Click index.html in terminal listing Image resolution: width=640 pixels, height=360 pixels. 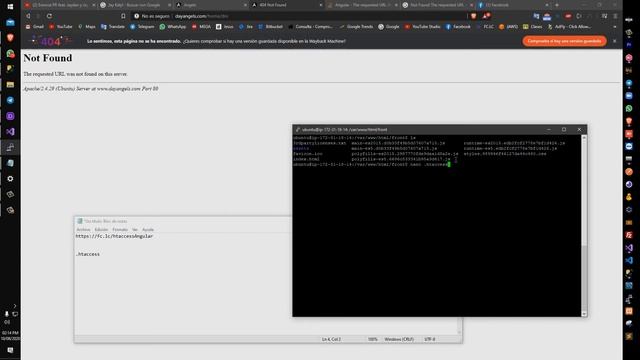click(306, 159)
